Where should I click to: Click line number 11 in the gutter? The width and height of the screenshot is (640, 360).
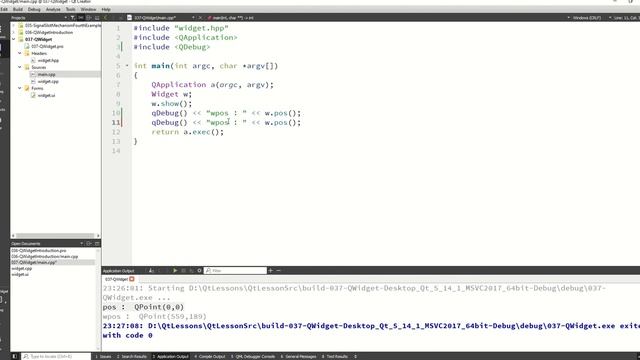point(116,122)
